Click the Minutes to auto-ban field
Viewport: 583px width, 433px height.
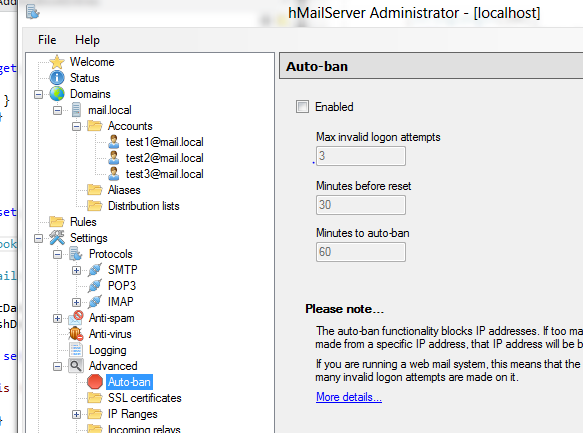(x=361, y=252)
